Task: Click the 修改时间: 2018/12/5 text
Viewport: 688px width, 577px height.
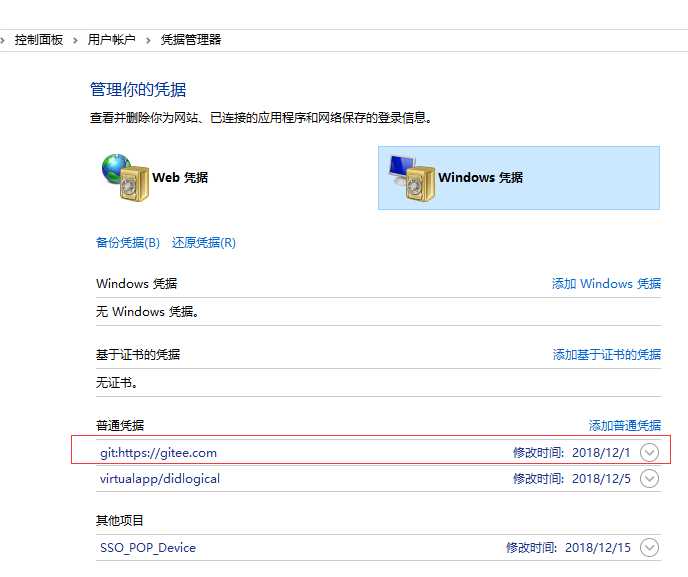Action: 572,479
